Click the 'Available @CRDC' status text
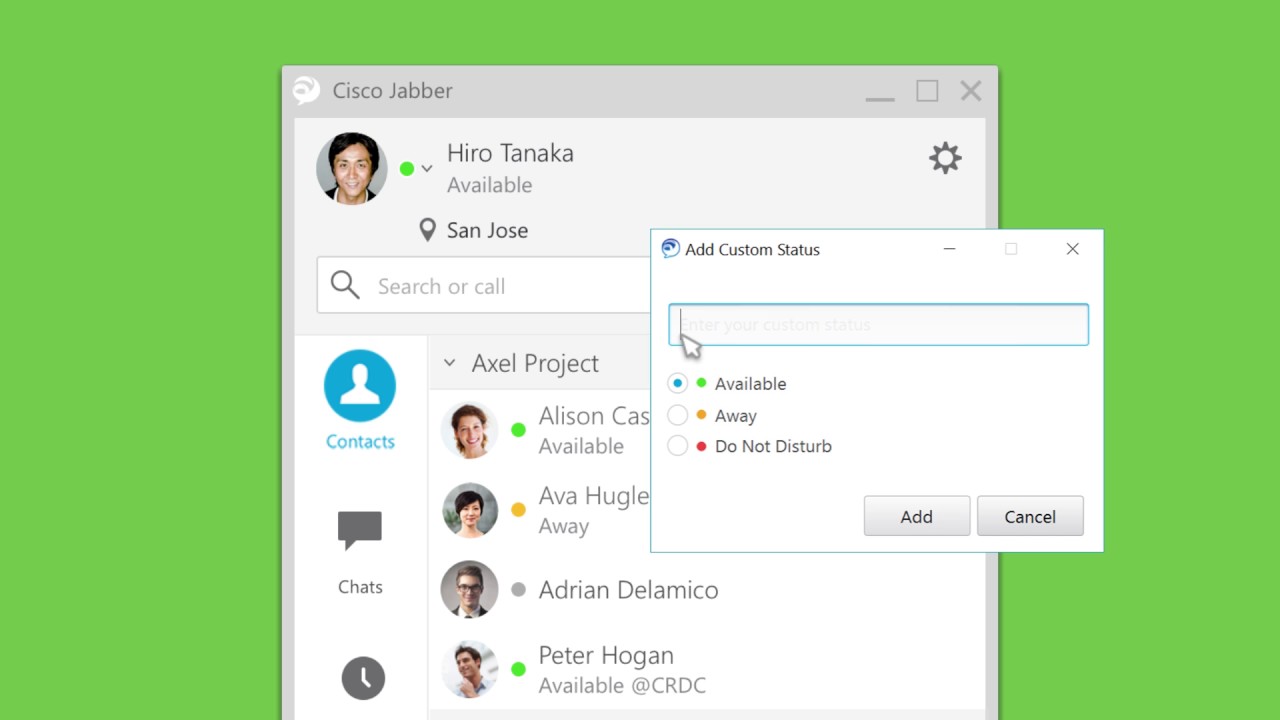The width and height of the screenshot is (1280, 720). tap(622, 686)
